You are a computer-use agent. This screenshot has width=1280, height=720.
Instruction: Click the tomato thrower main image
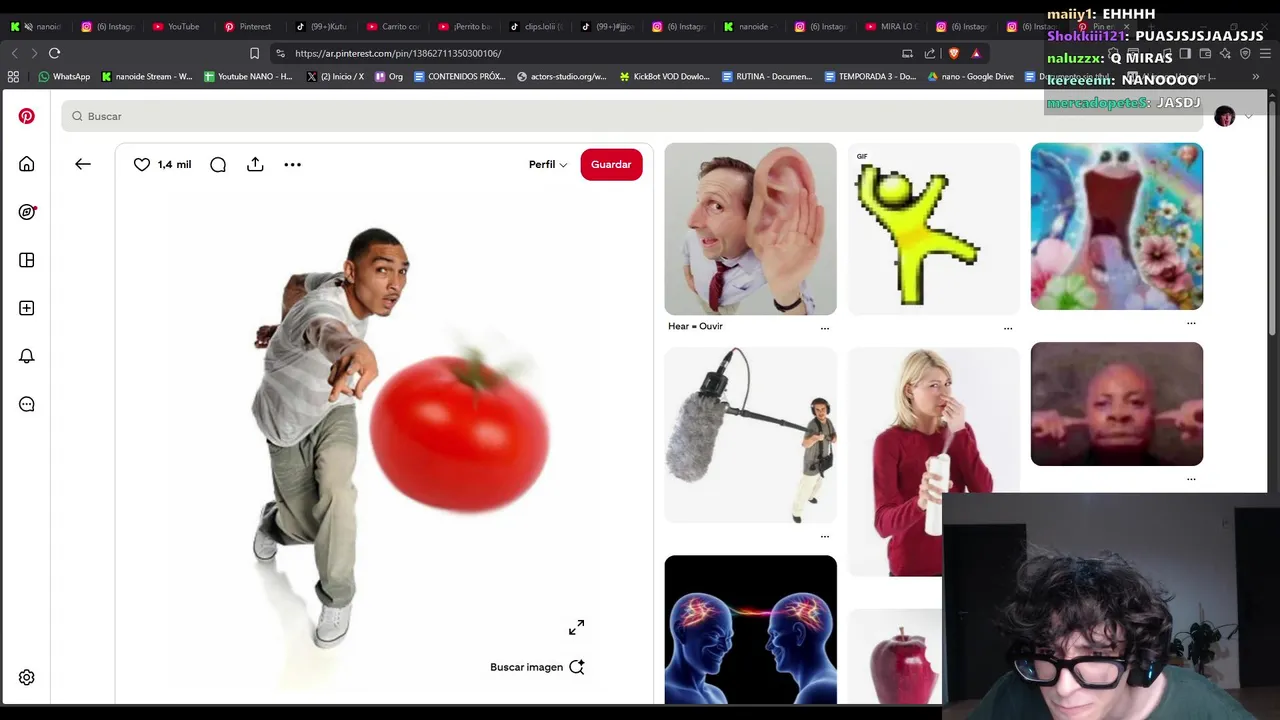click(384, 440)
